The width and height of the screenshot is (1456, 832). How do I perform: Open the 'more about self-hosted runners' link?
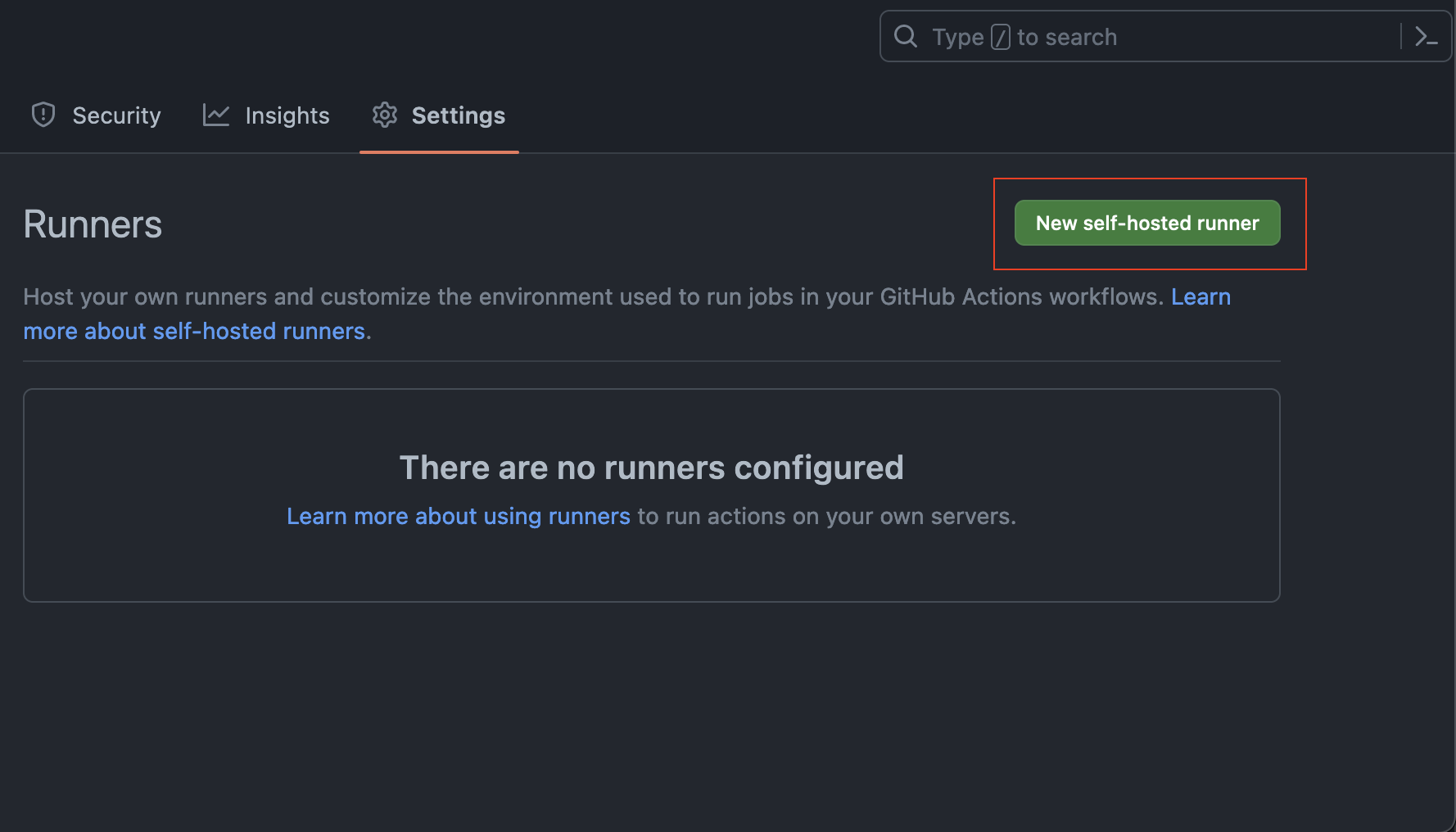tap(194, 331)
